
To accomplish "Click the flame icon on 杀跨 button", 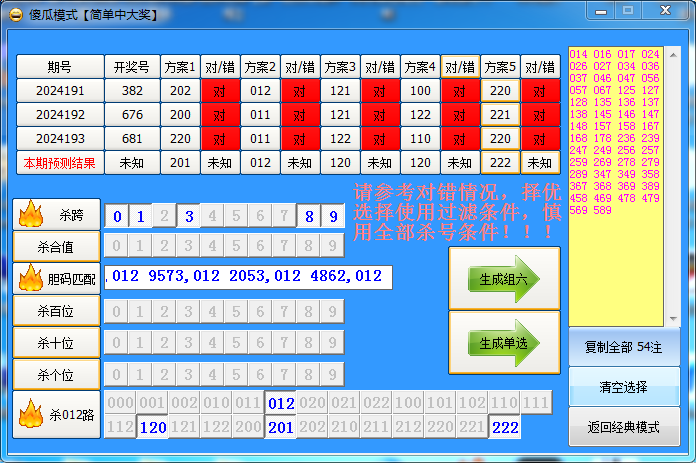I will (31, 214).
